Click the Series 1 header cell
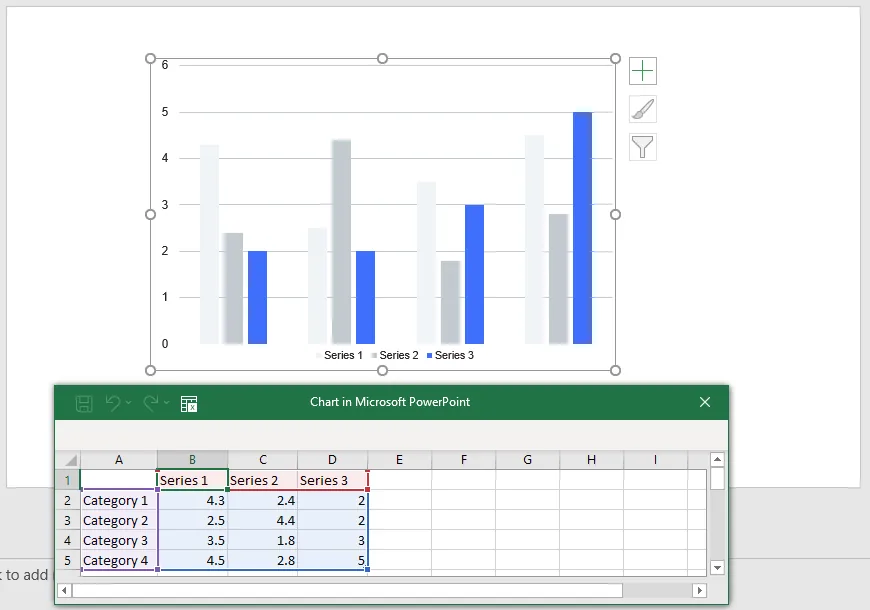This screenshot has height=610, width=870. point(193,480)
